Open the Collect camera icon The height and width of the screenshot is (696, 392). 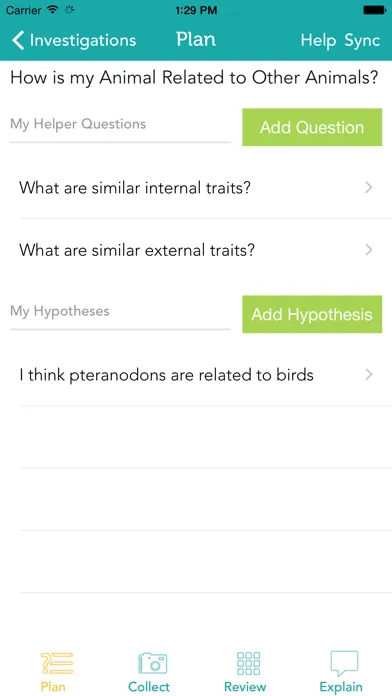point(153,663)
